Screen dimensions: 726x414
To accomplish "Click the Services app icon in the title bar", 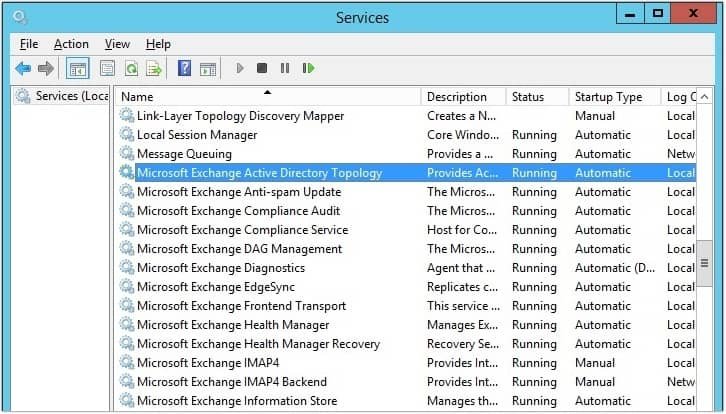I will [x=20, y=18].
